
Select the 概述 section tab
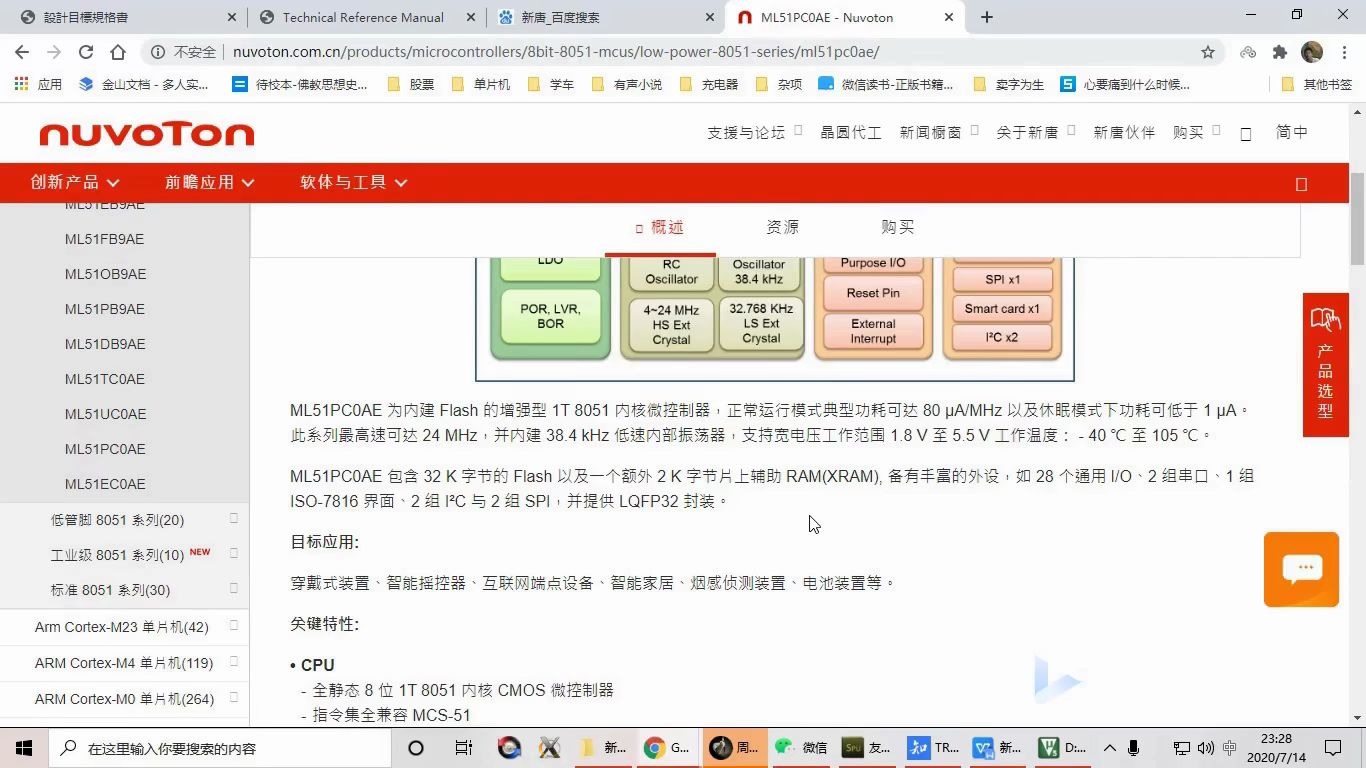tap(660, 227)
